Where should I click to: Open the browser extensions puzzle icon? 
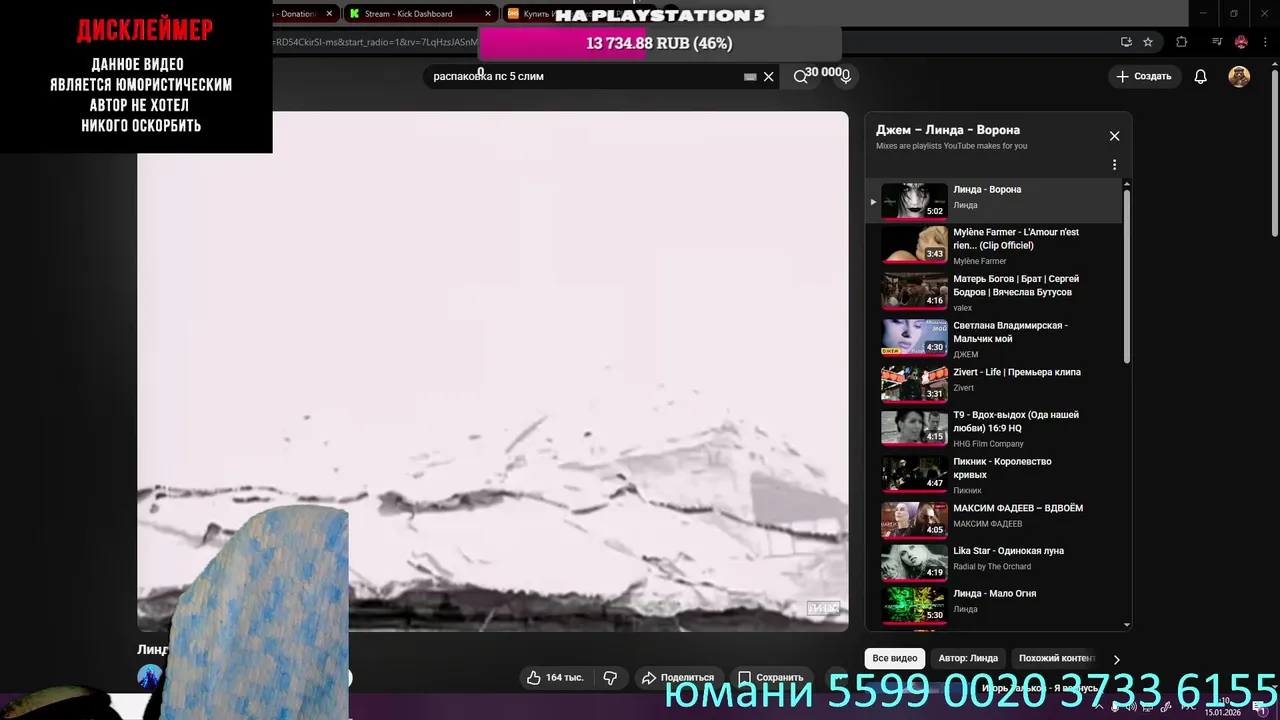(x=1181, y=42)
